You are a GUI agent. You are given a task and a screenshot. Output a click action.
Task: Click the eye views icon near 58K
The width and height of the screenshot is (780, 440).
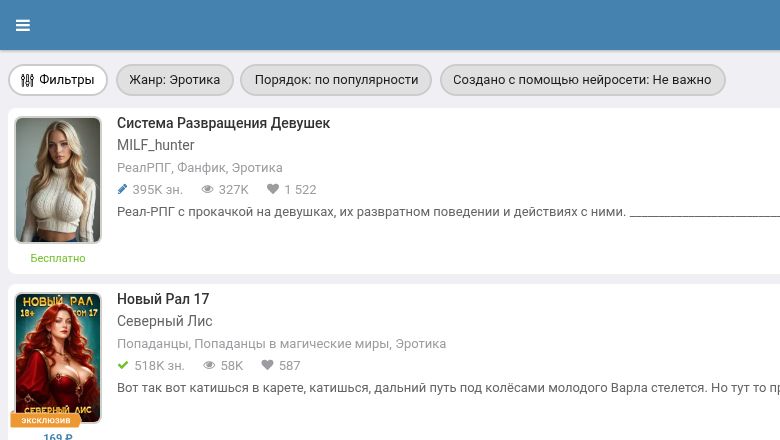(209, 365)
